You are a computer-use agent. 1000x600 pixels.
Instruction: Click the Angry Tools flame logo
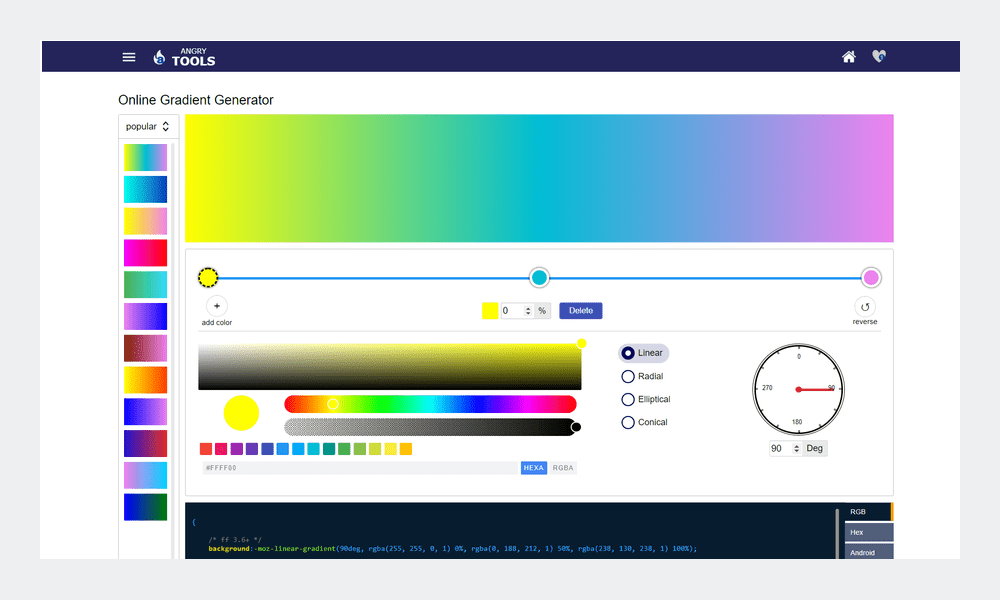pos(159,57)
